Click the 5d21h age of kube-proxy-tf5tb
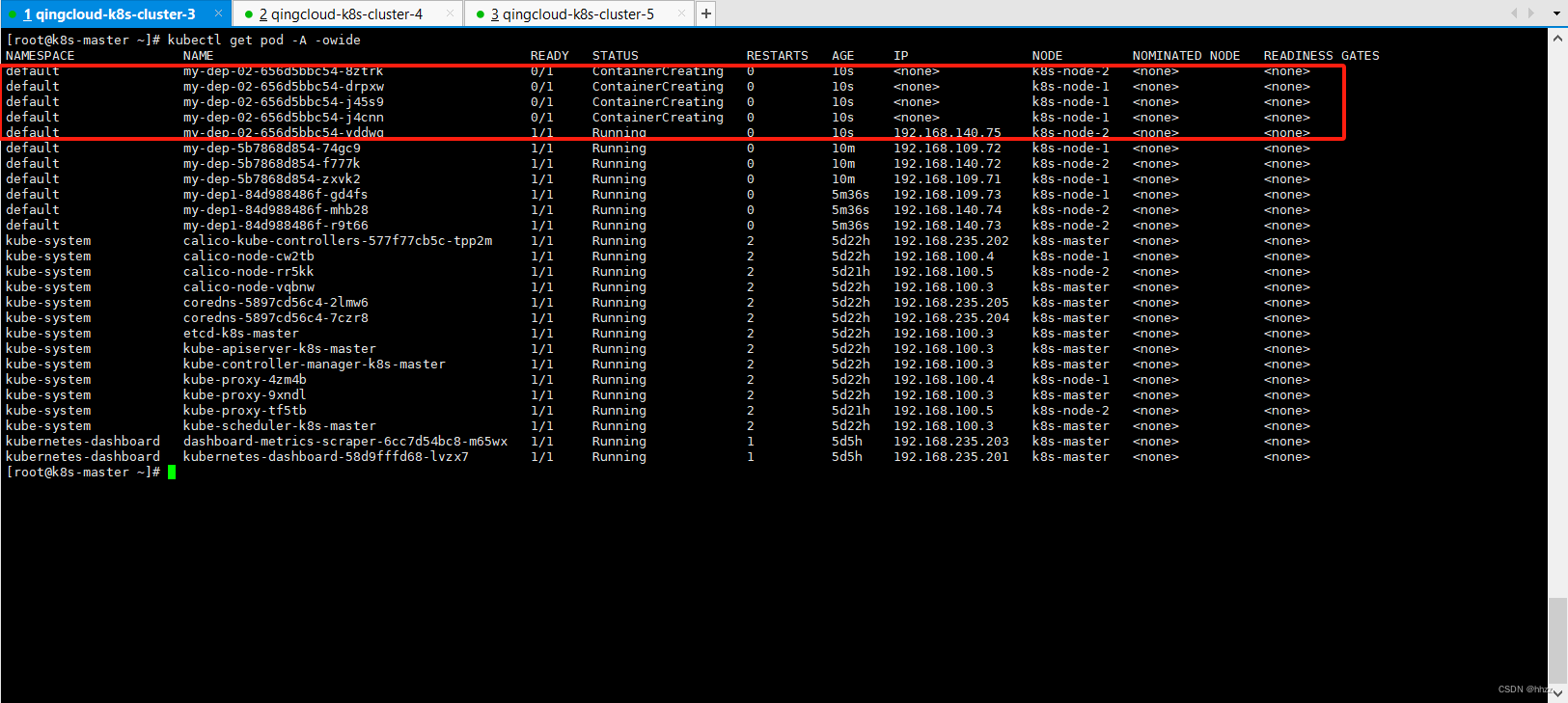The width and height of the screenshot is (1568, 703). click(851, 411)
